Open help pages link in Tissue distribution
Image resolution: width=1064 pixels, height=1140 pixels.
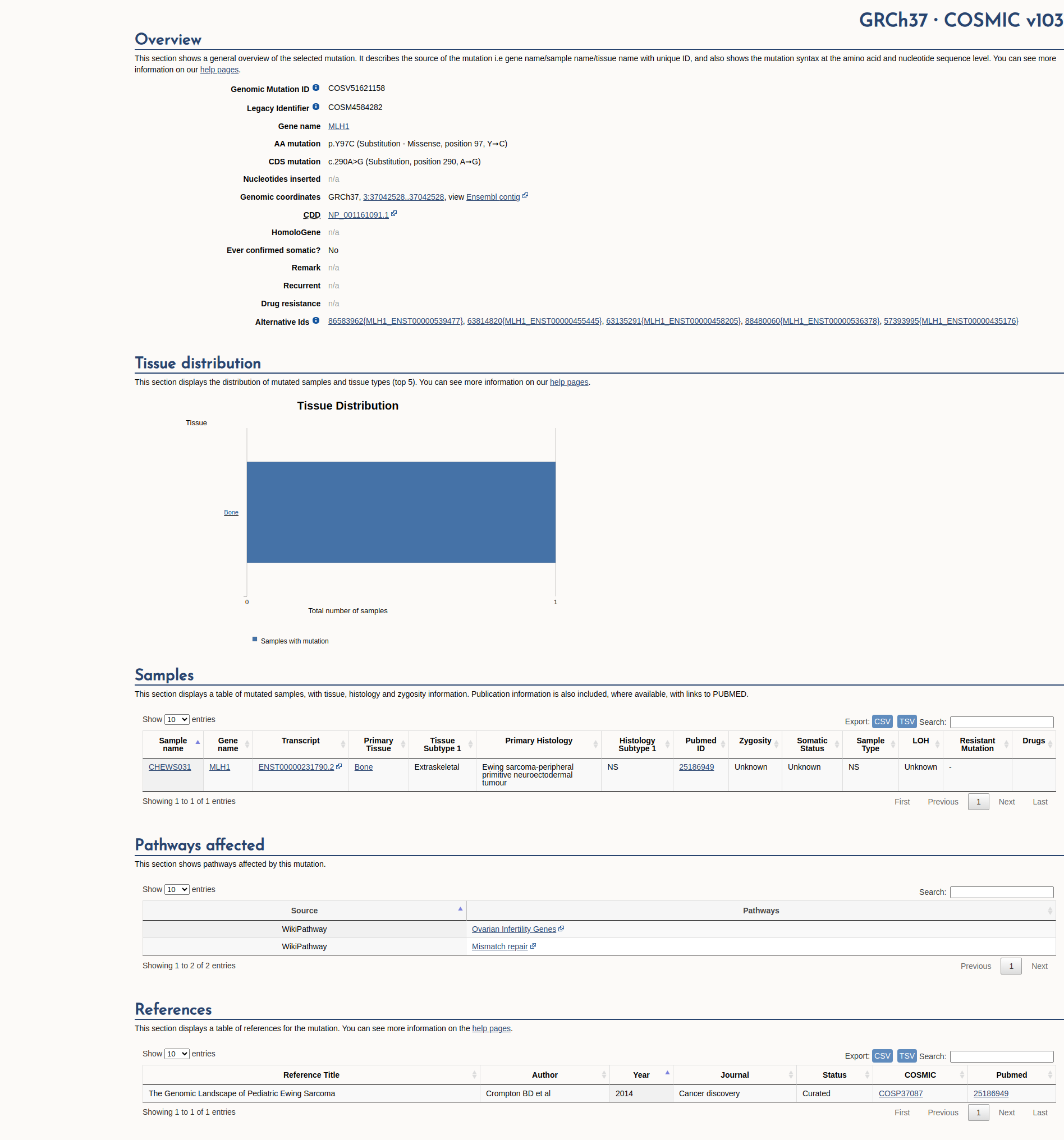(569, 382)
